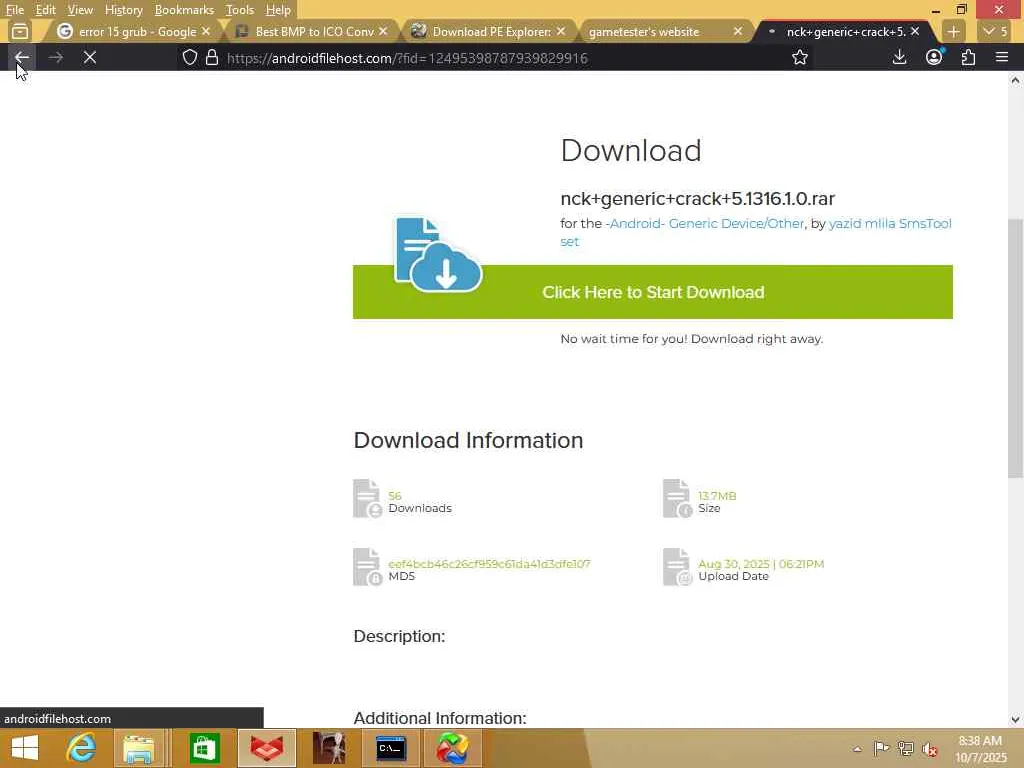The image size is (1024, 768).
Task: Click the page vertical scrollbar thumb
Action: [1015, 349]
